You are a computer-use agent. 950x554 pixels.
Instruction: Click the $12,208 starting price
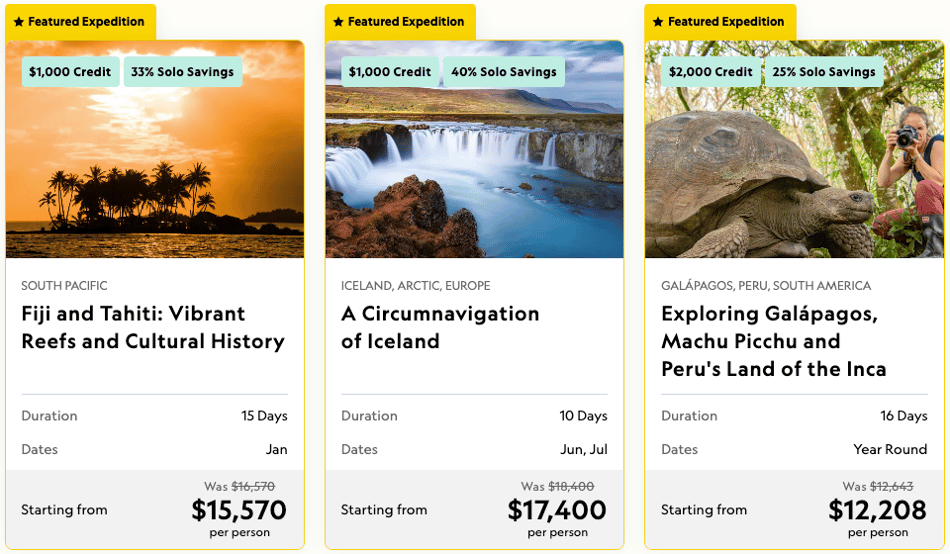pos(877,510)
